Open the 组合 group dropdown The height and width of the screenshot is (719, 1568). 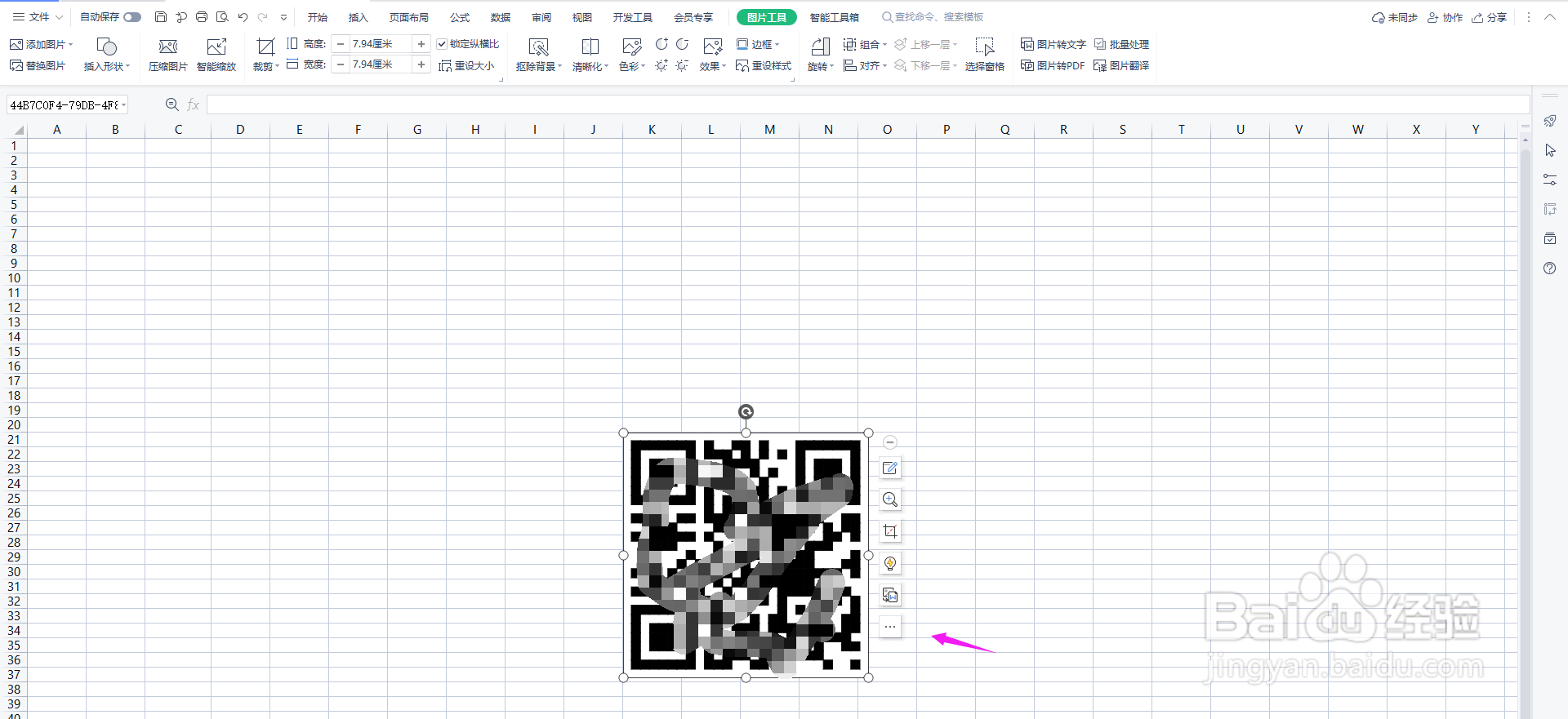pos(865,44)
